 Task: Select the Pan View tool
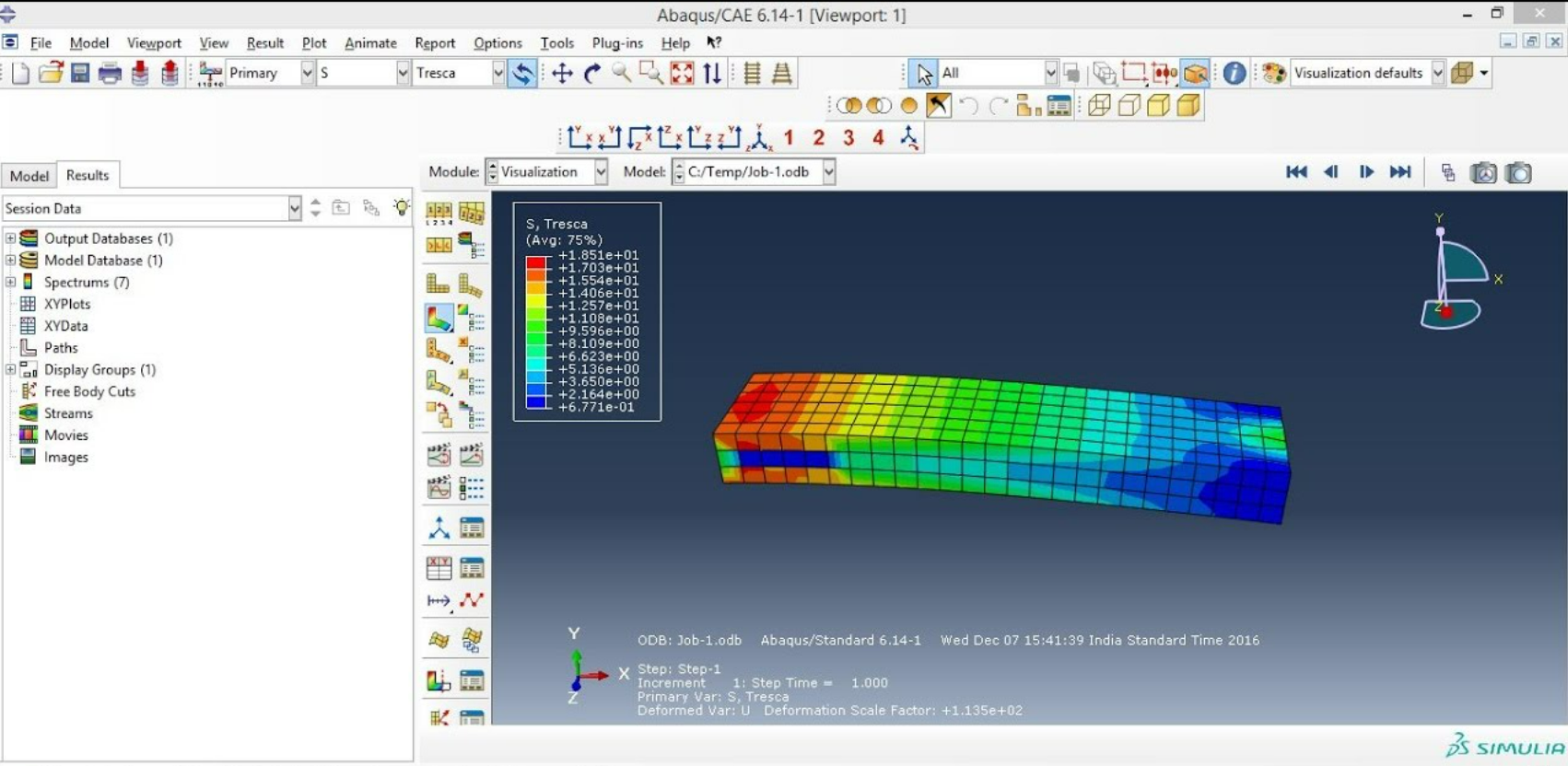tap(562, 73)
